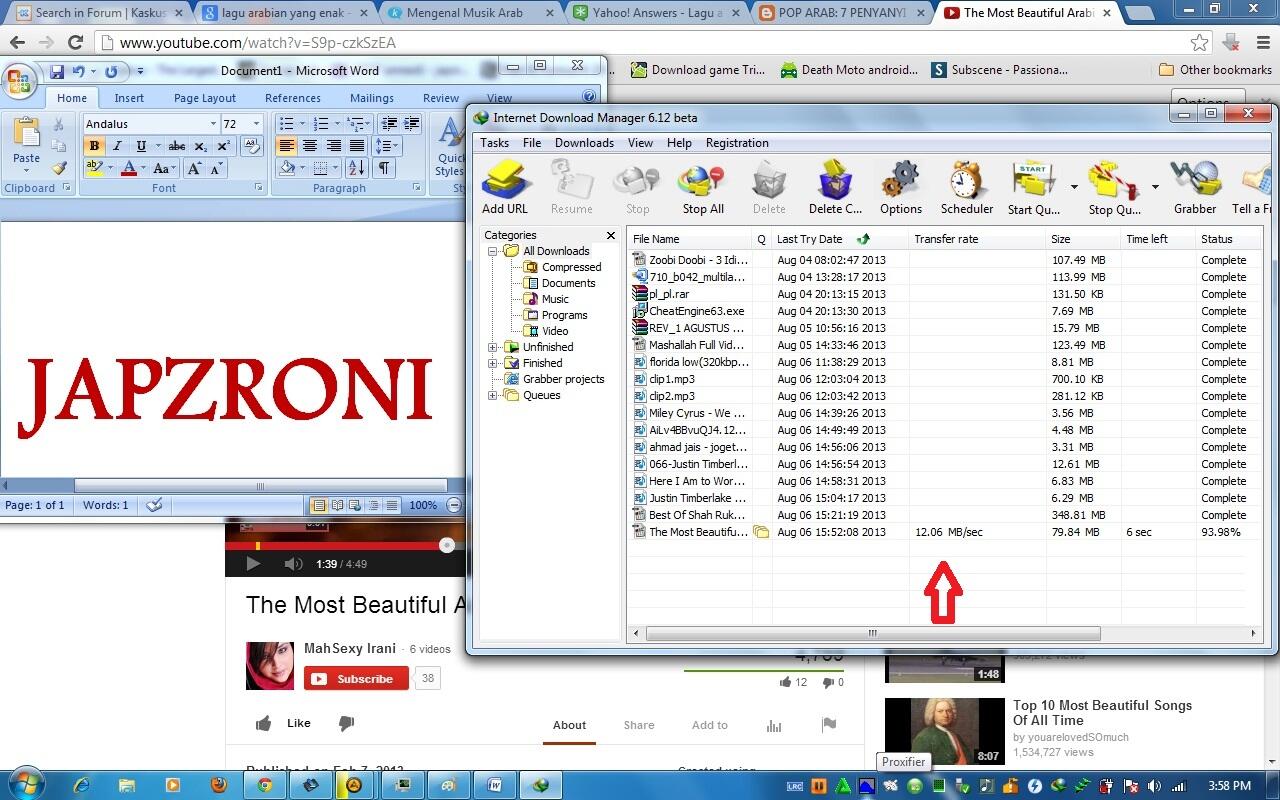
Task: Open the Scheduler clock icon
Action: coord(967,187)
